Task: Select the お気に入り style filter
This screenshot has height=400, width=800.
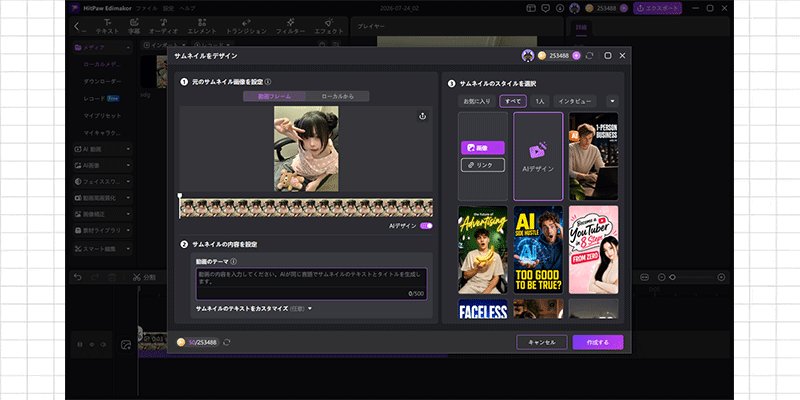Action: click(477, 101)
